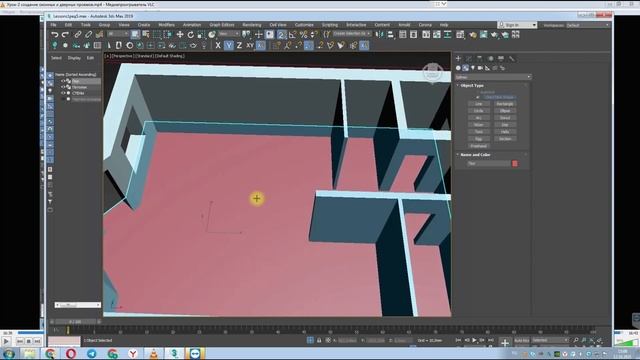Activate the Select and Scale tool
The image size is (640, 360).
pyautogui.click(x=201, y=35)
